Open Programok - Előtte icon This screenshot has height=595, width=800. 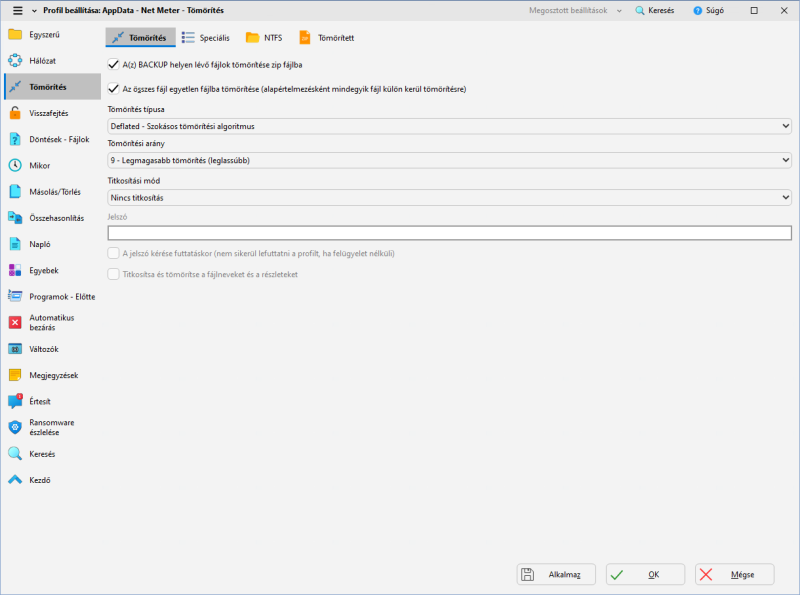(x=15, y=296)
